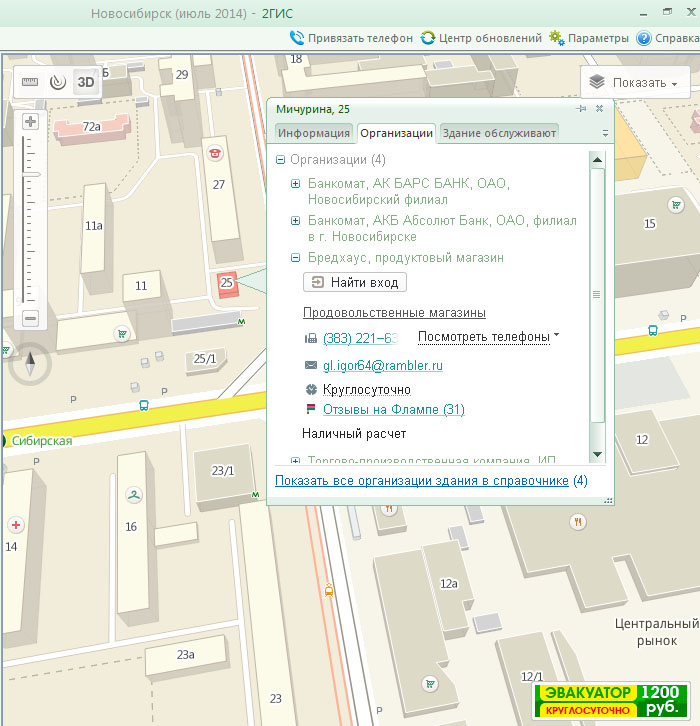Click the ЭВАКУАТОР 1200 руб. advertisement banner
Image resolution: width=700 pixels, height=726 pixels.
tap(613, 701)
